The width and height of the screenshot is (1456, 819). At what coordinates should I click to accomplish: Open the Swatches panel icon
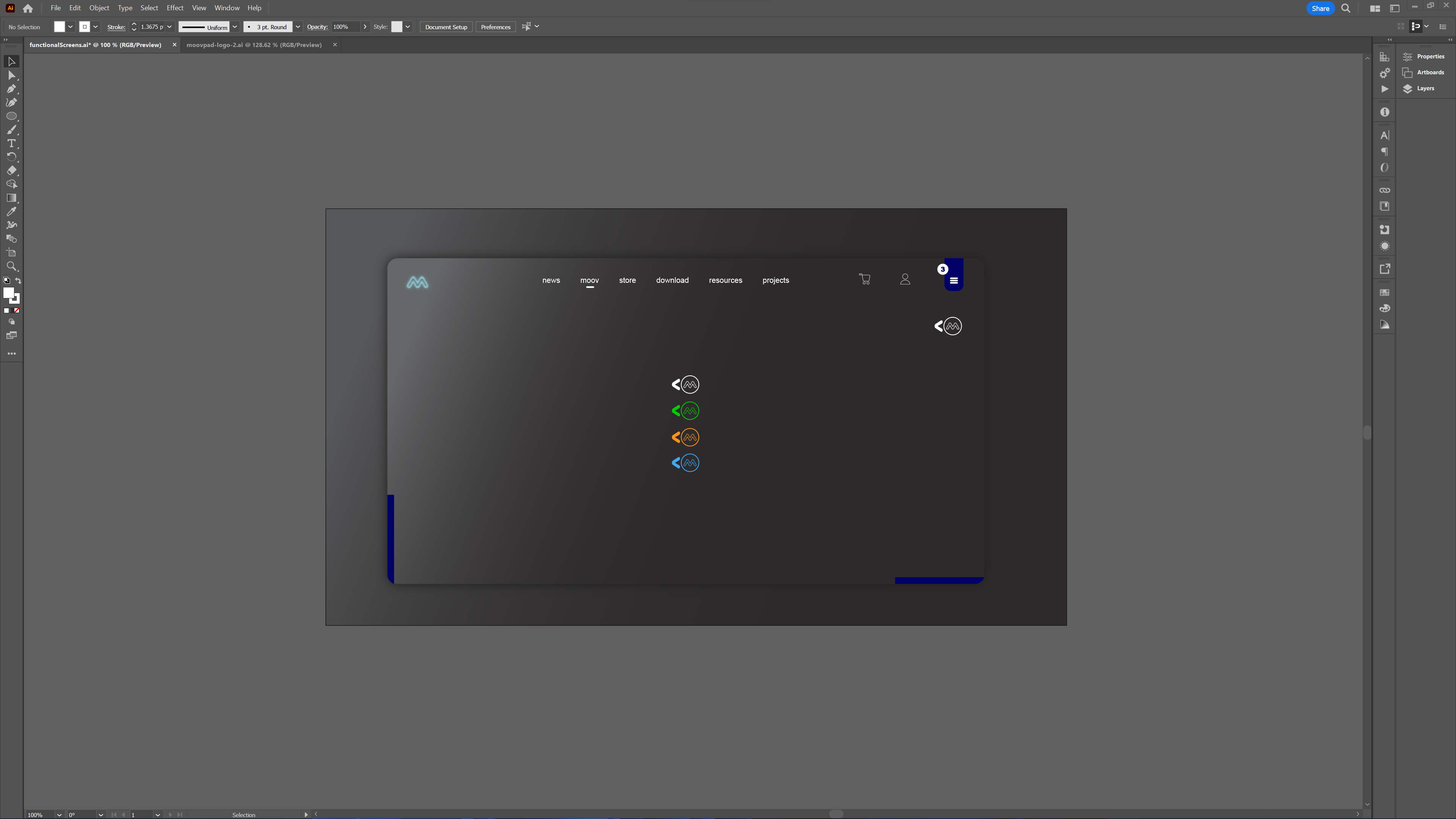1384,293
